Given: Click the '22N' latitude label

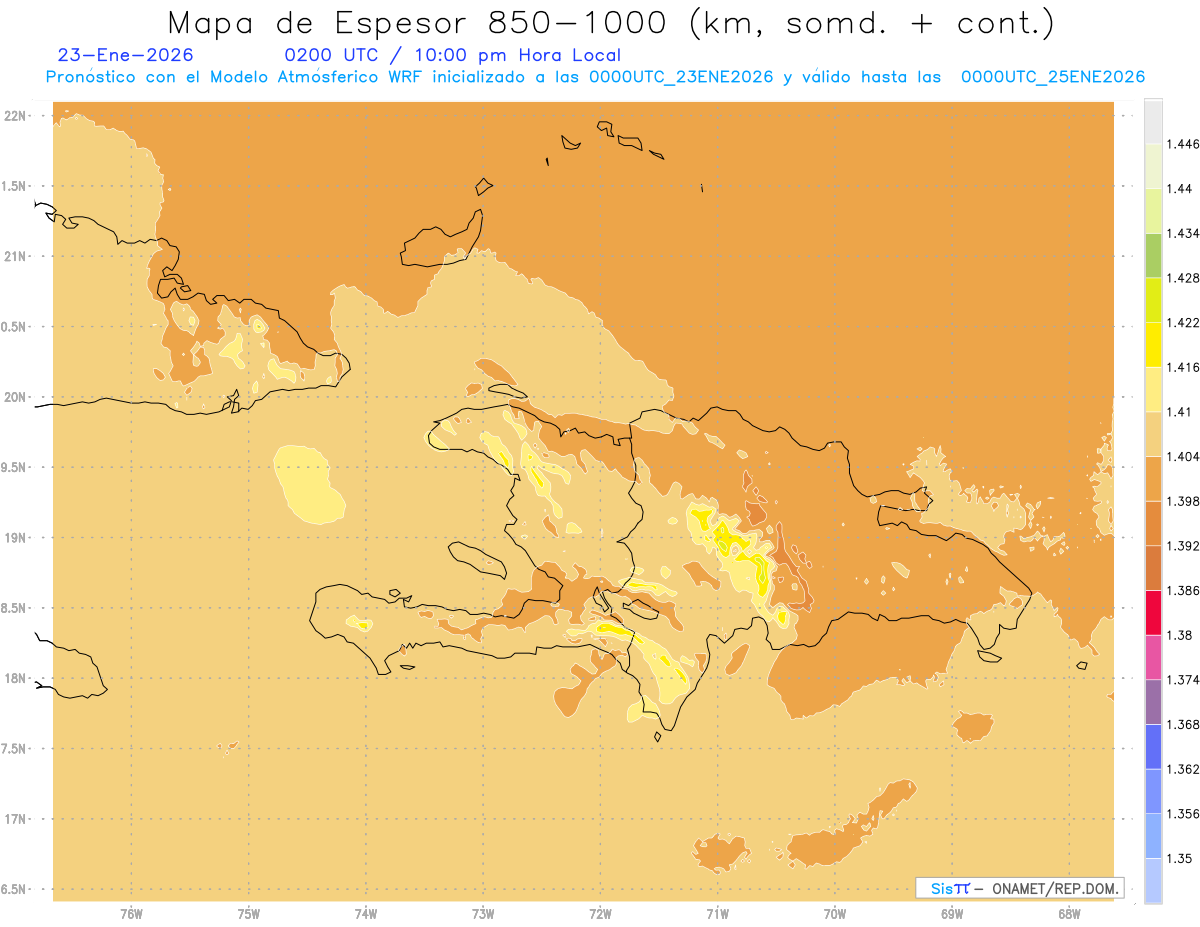Looking at the screenshot, I should point(16,116).
